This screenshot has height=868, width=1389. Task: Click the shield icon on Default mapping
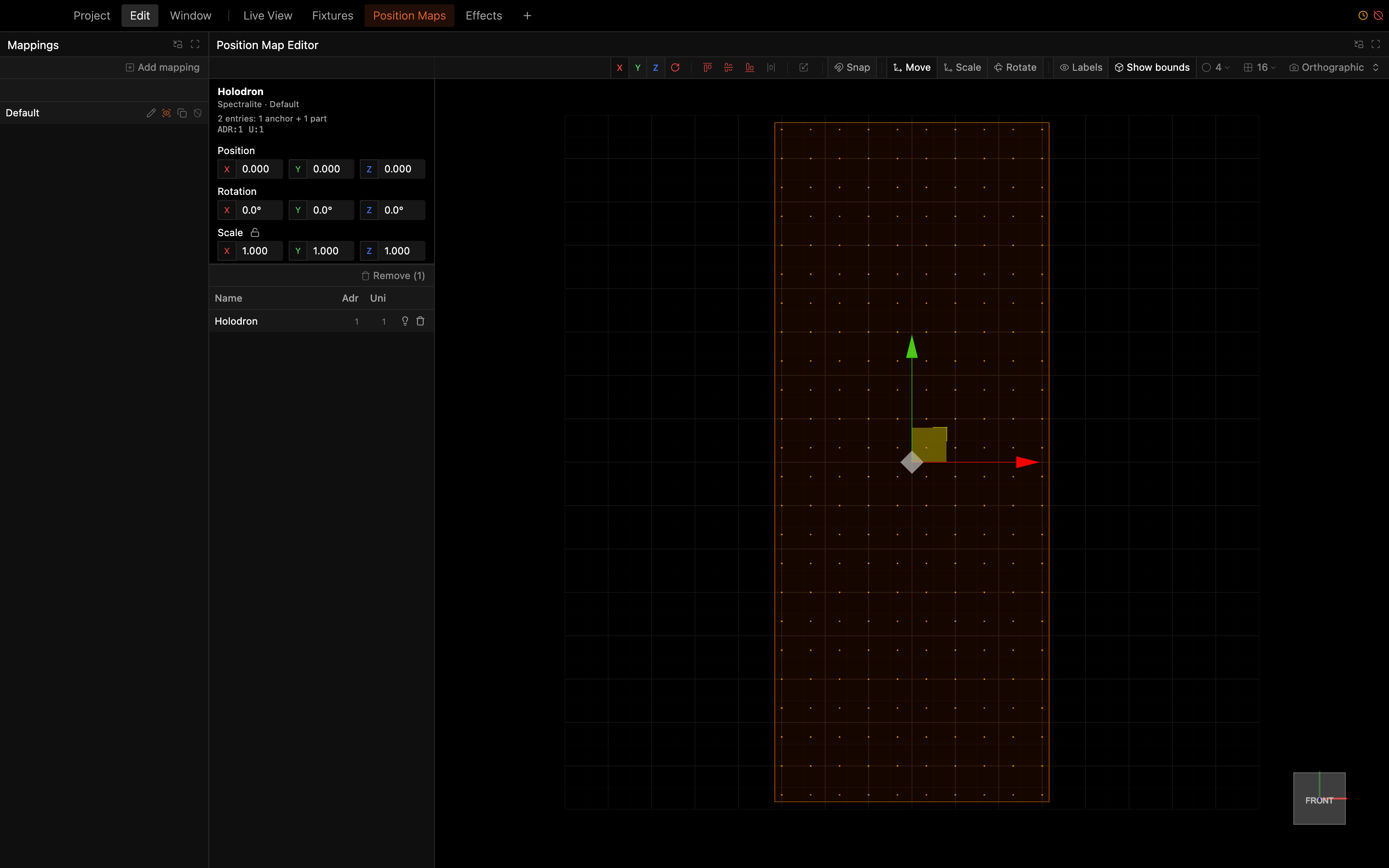point(197,113)
